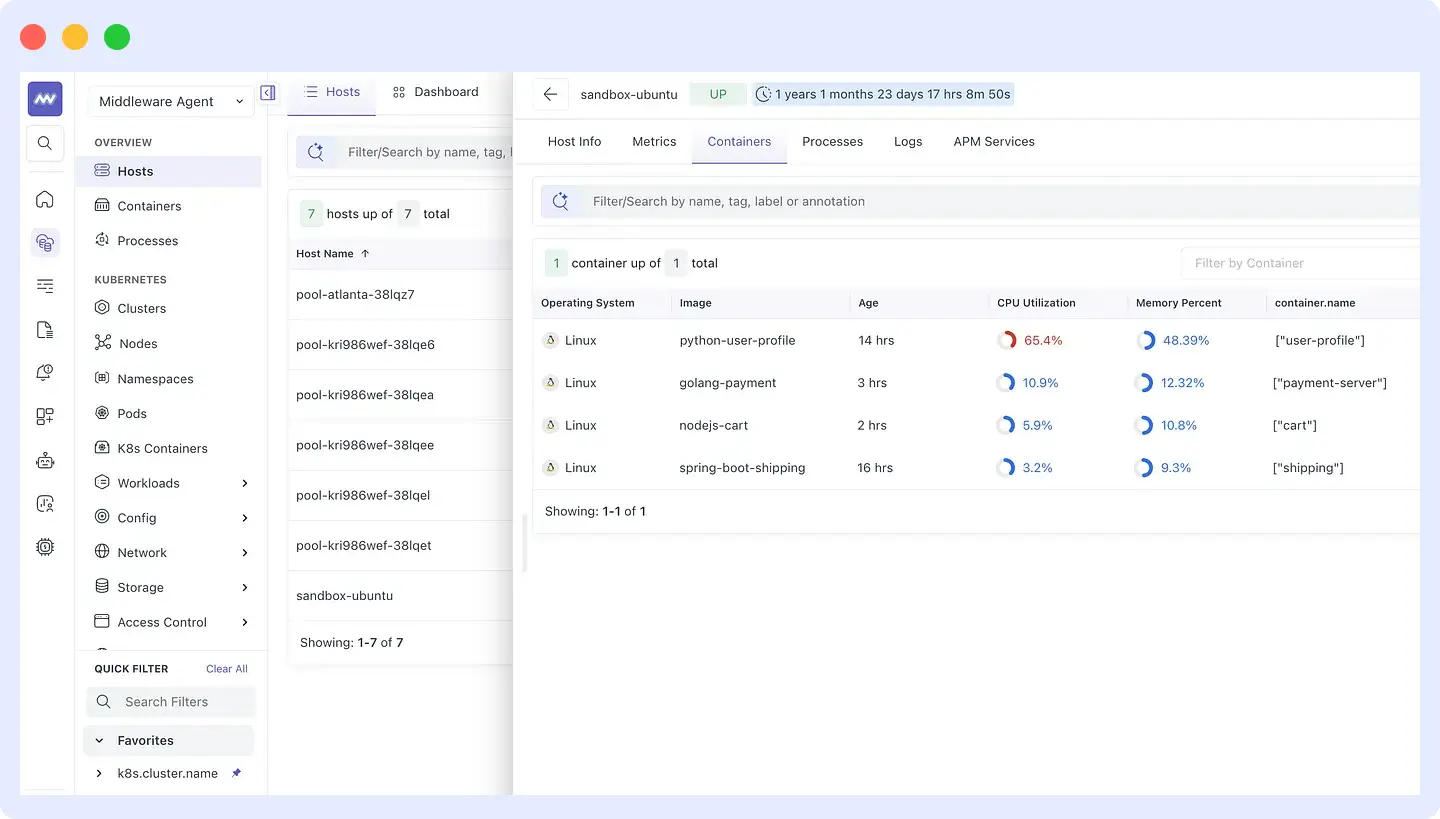Open the Metrics tab
The width and height of the screenshot is (1440, 819).
[x=654, y=142]
